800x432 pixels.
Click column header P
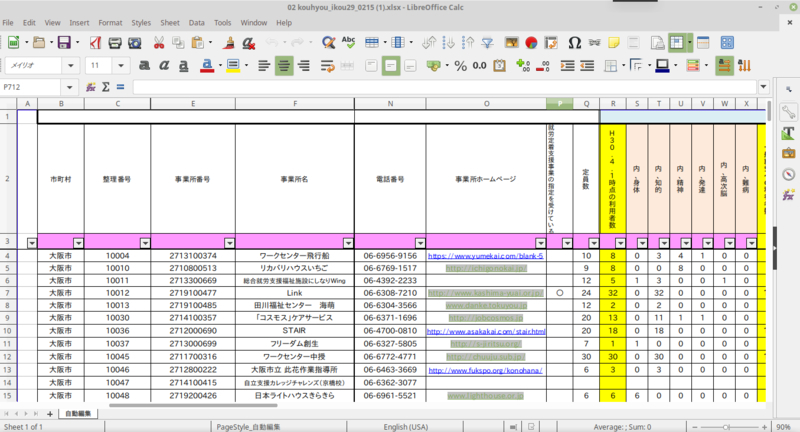coord(560,104)
